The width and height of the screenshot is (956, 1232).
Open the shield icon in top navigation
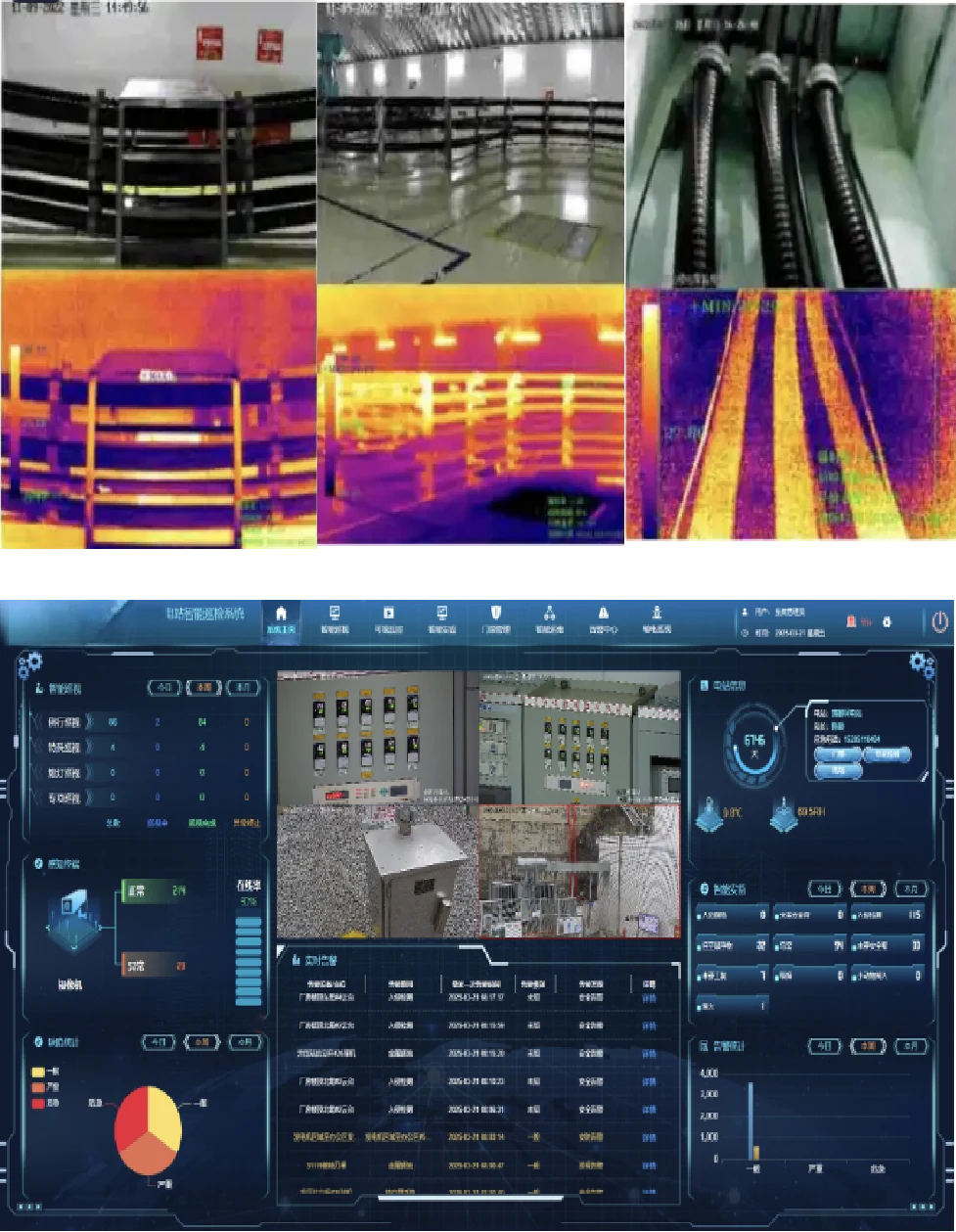click(495, 614)
